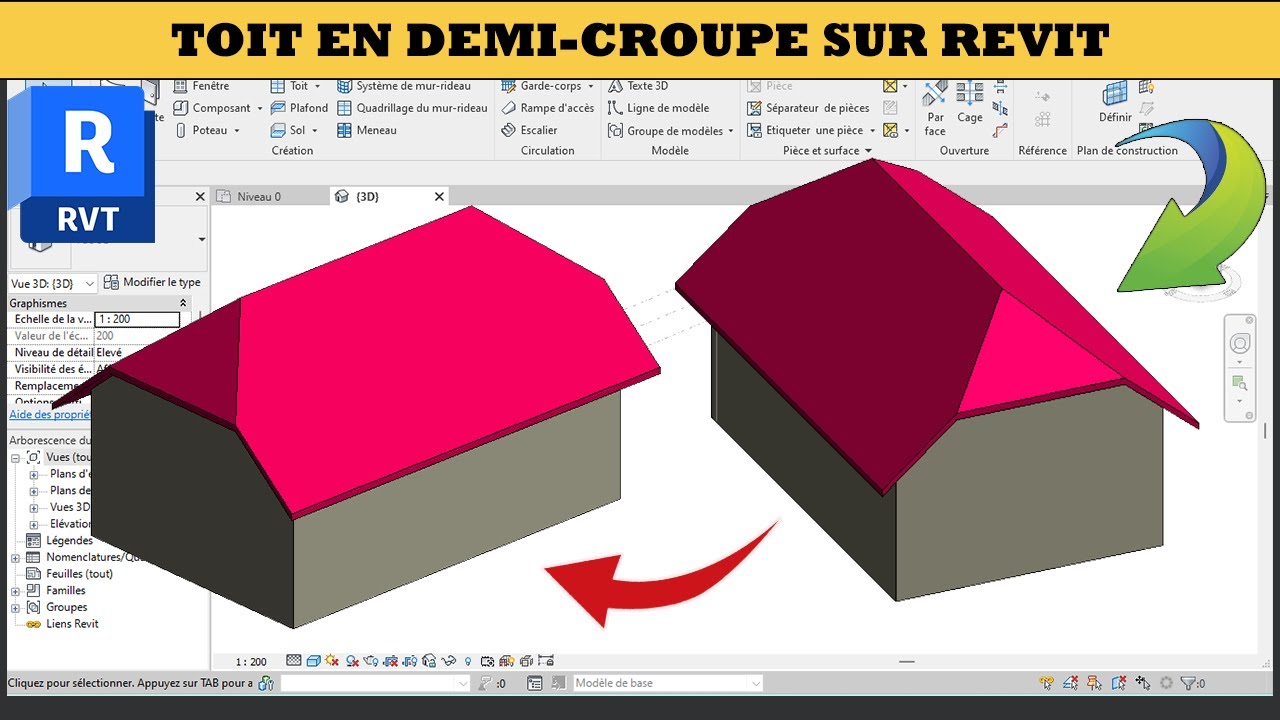Toggle shadows icon in view control bar

pyautogui.click(x=352, y=661)
